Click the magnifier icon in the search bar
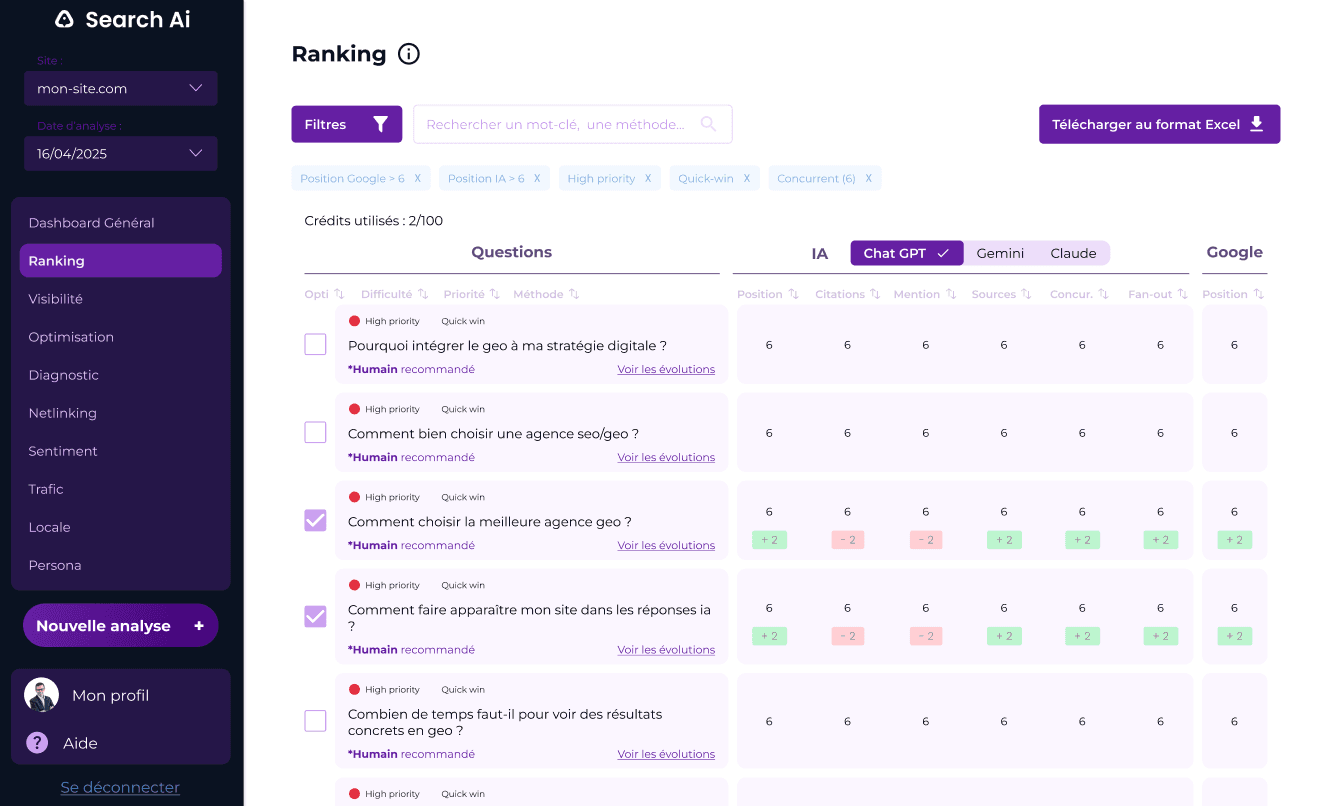 pos(708,124)
